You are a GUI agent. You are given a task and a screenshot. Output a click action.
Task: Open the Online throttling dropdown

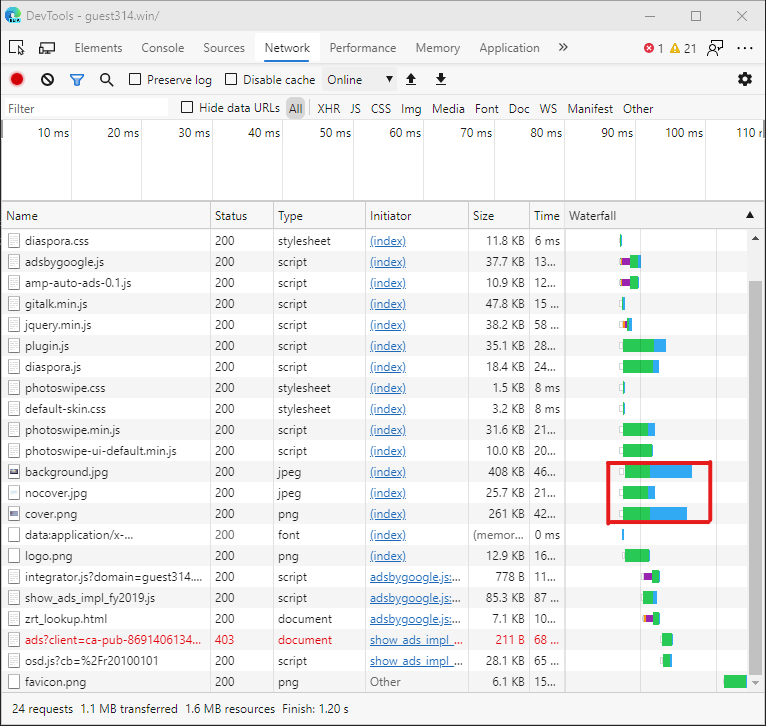(360, 80)
